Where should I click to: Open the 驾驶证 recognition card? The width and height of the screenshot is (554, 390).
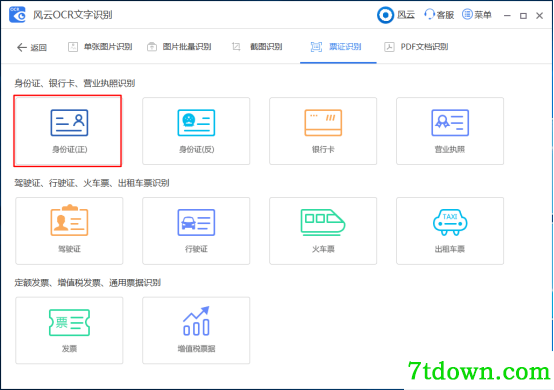(x=69, y=231)
